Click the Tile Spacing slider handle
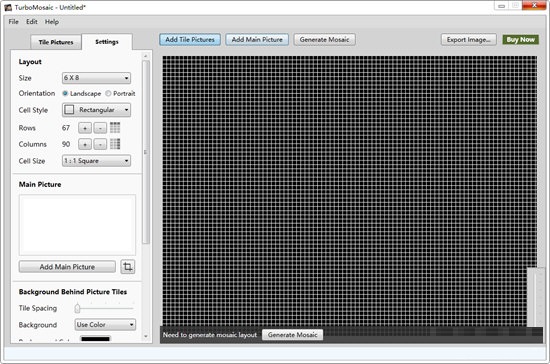This screenshot has width=550, height=364. (x=78, y=308)
